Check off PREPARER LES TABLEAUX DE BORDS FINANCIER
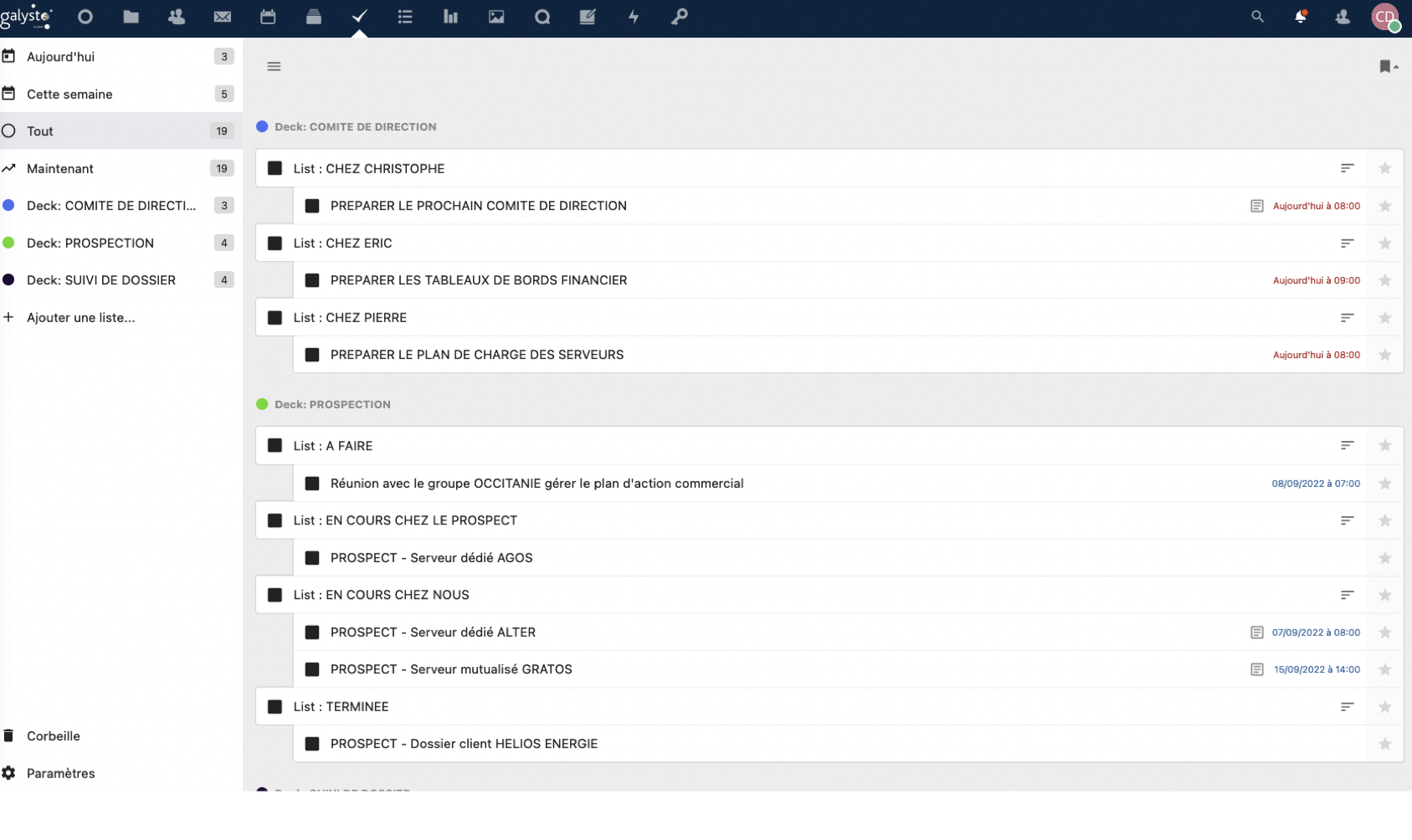The height and width of the screenshot is (840, 1412). (x=312, y=280)
